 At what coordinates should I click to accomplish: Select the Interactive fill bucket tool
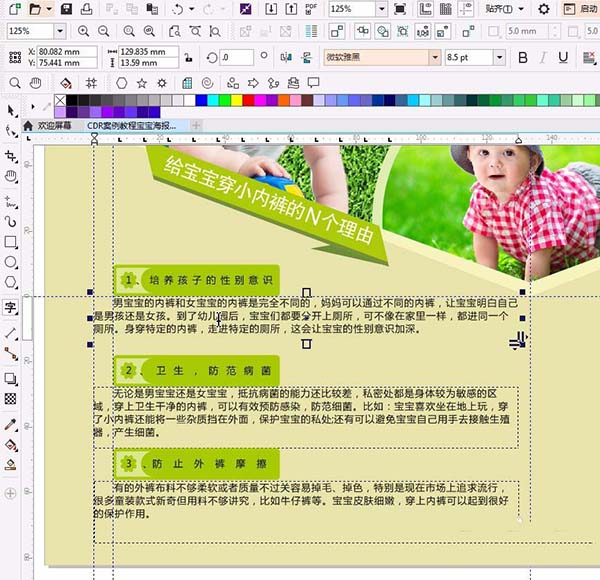pyautogui.click(x=11, y=445)
